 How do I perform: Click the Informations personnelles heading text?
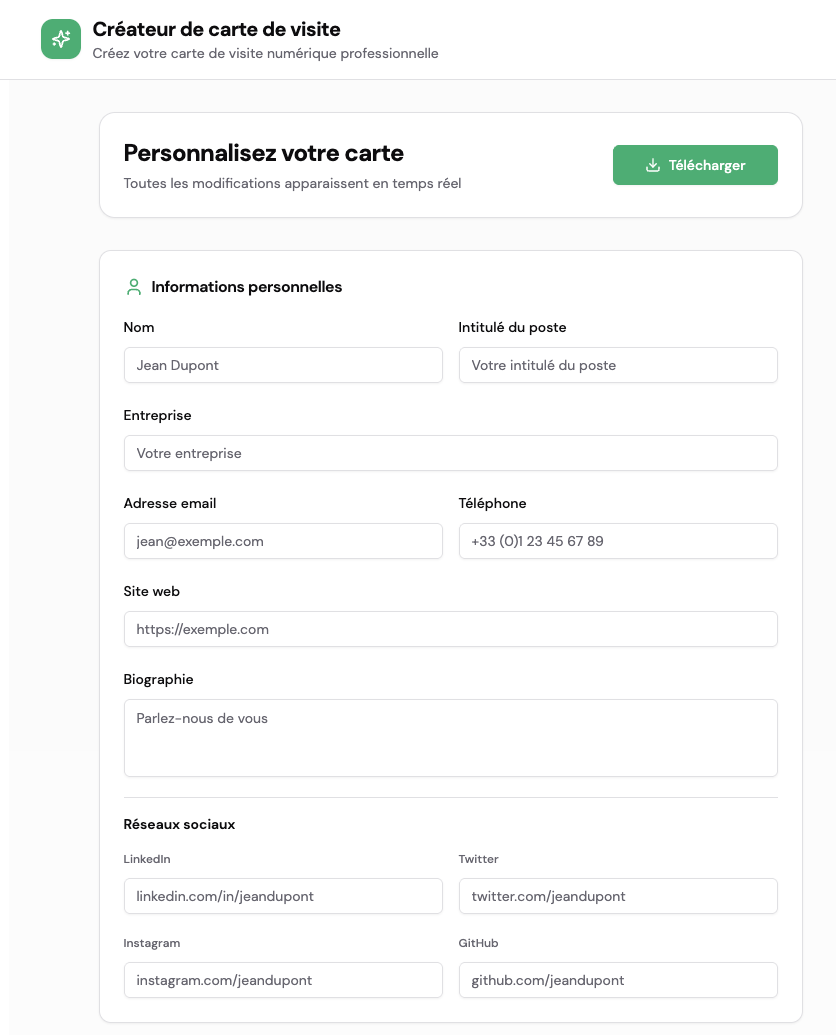pos(247,287)
